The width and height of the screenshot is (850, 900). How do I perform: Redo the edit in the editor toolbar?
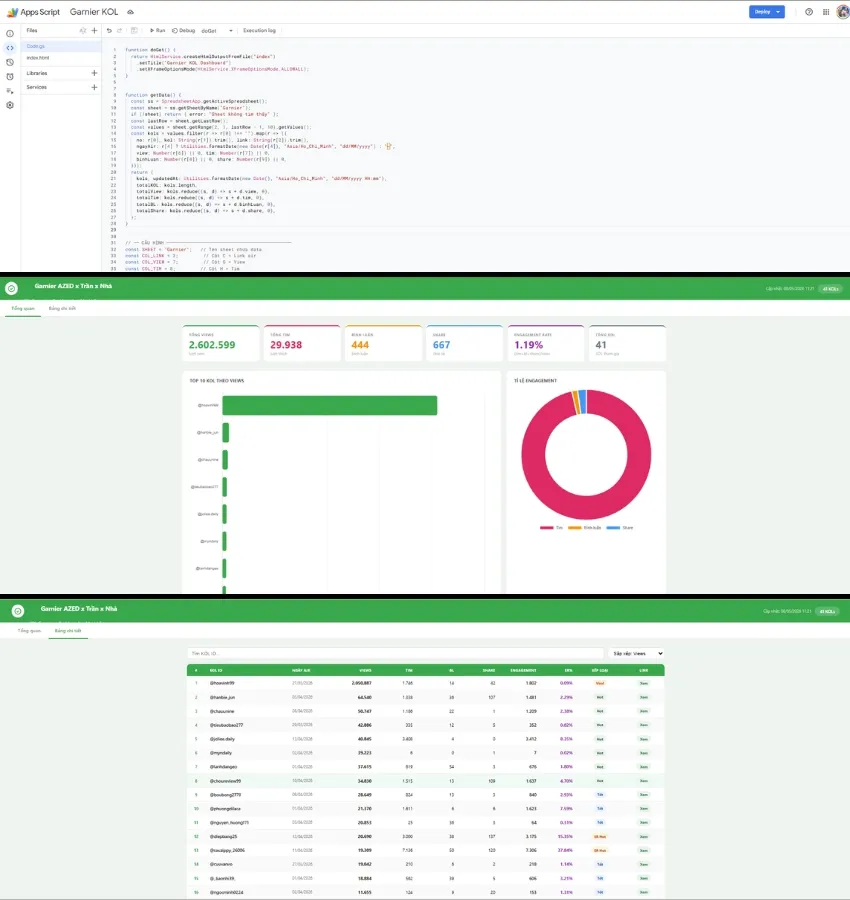tap(119, 30)
